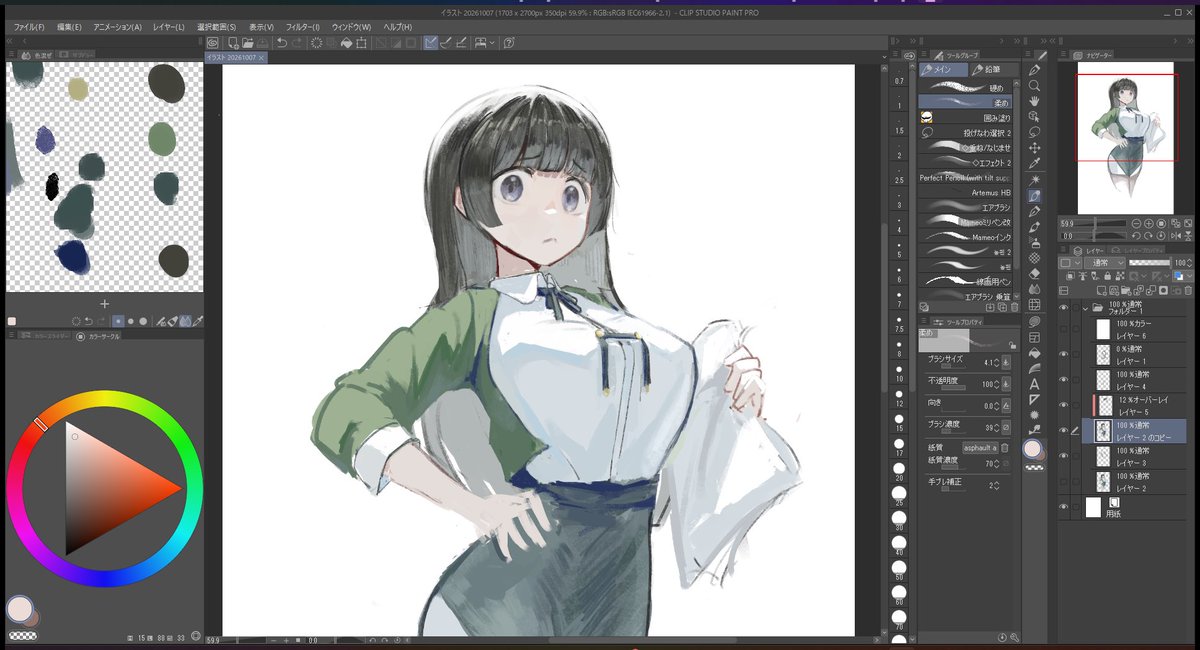Screen dimensions: 1200x650
Task: Toggle visibility of レイヤー 5 overlay layer
Action: [x=1063, y=405]
